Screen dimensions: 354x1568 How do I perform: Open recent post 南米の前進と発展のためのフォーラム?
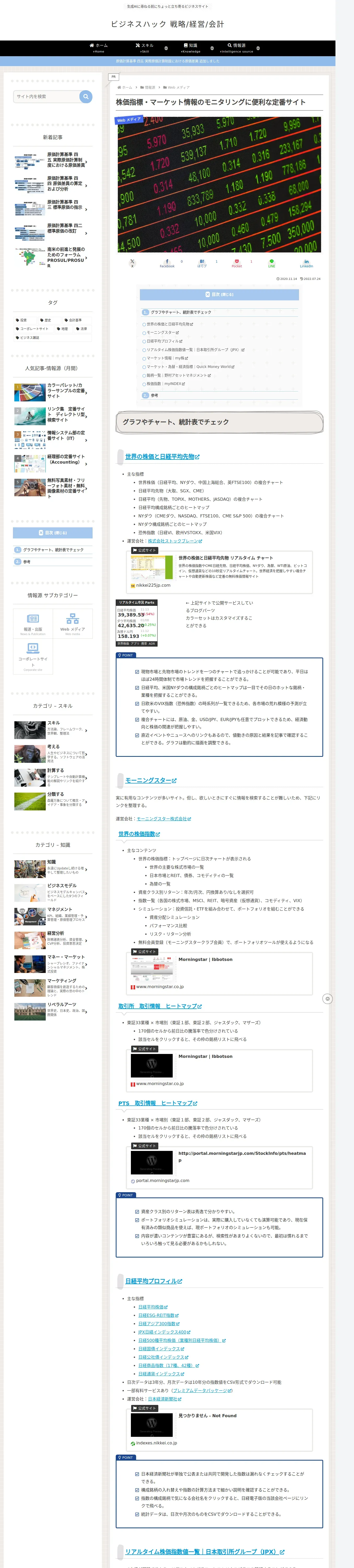point(52,257)
